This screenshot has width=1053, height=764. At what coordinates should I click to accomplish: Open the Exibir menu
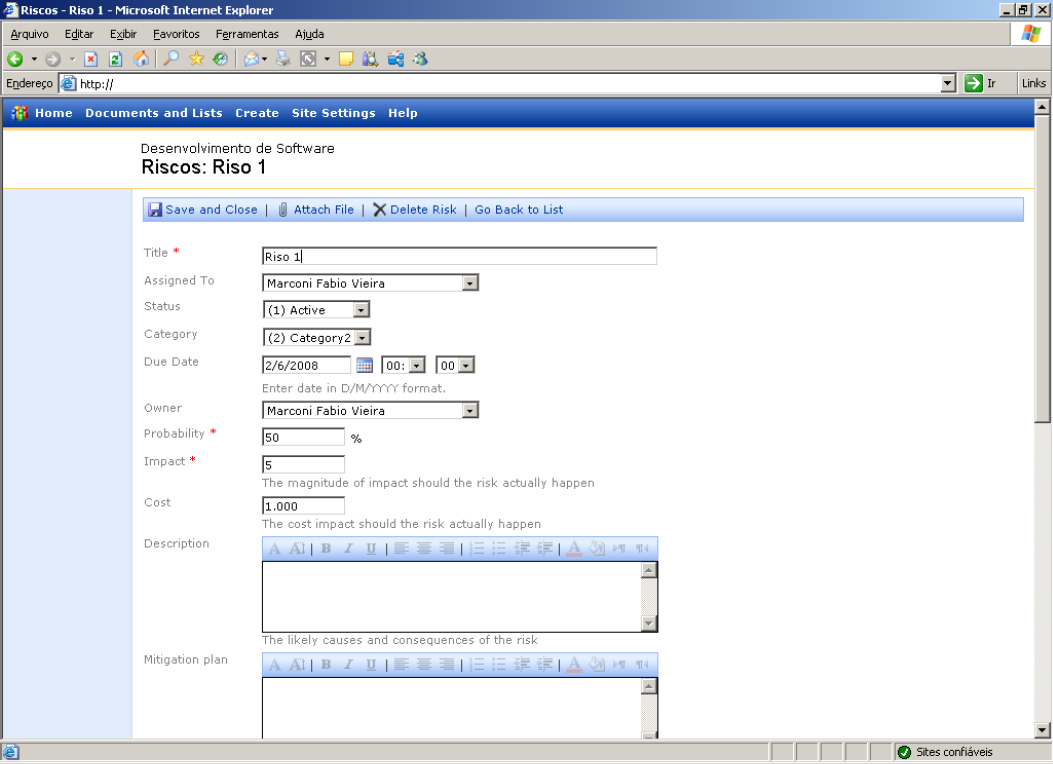click(124, 34)
